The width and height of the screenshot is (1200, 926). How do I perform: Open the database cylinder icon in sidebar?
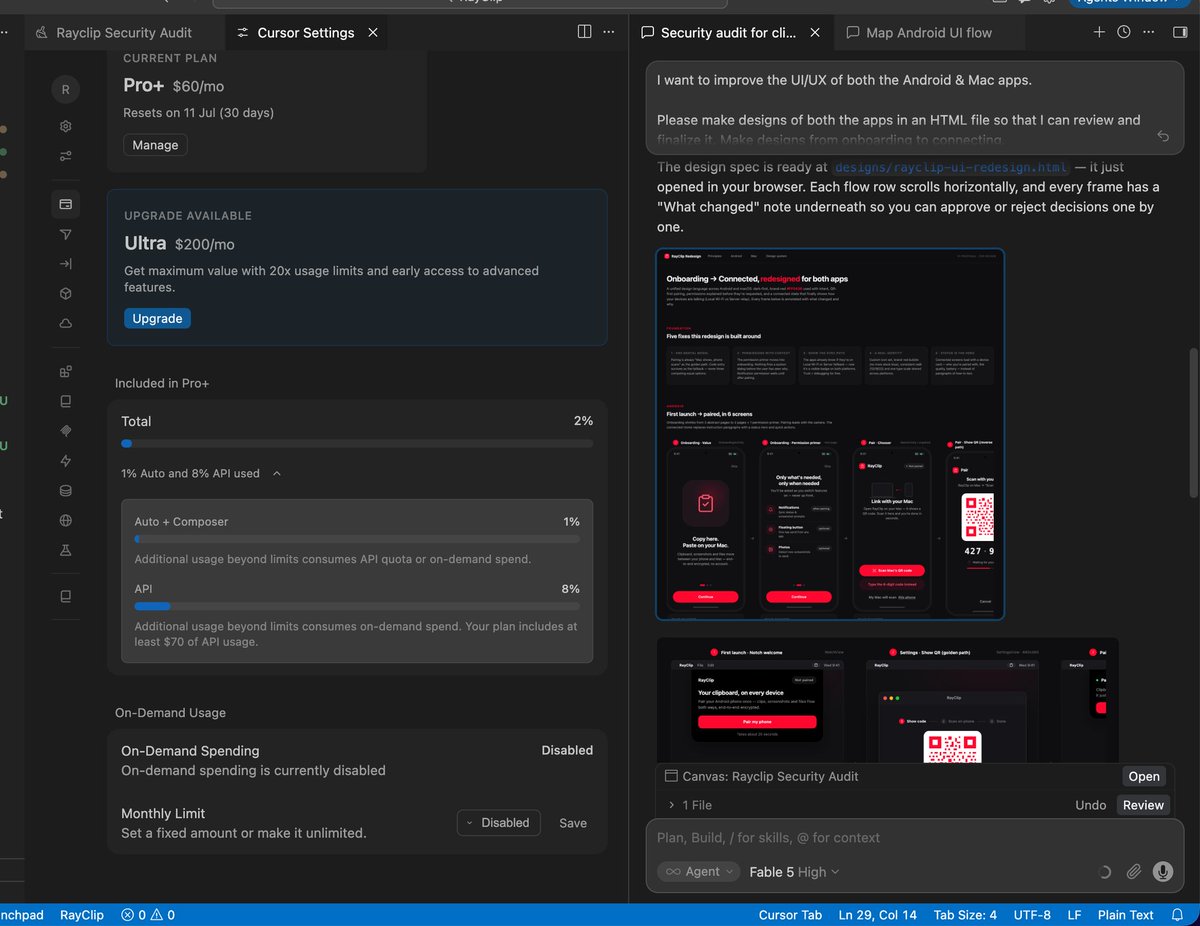coord(66,491)
